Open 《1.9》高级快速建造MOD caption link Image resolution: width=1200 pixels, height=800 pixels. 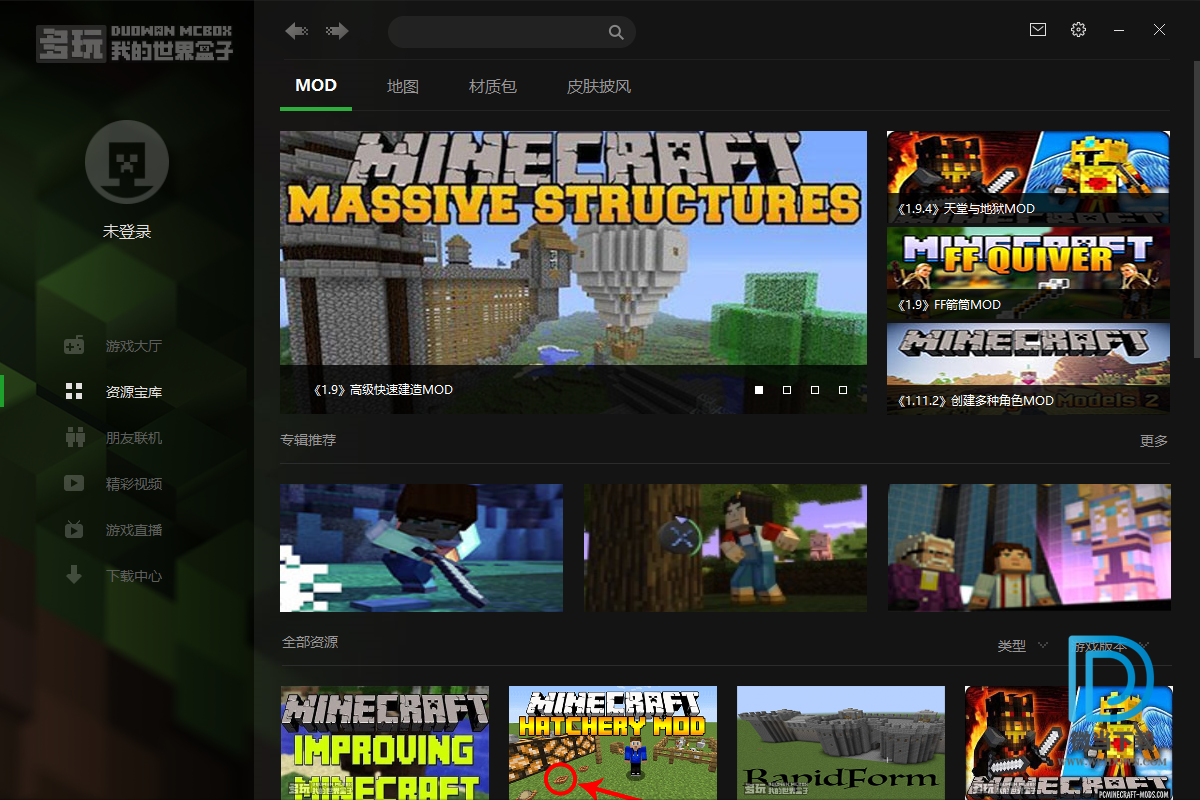381,389
